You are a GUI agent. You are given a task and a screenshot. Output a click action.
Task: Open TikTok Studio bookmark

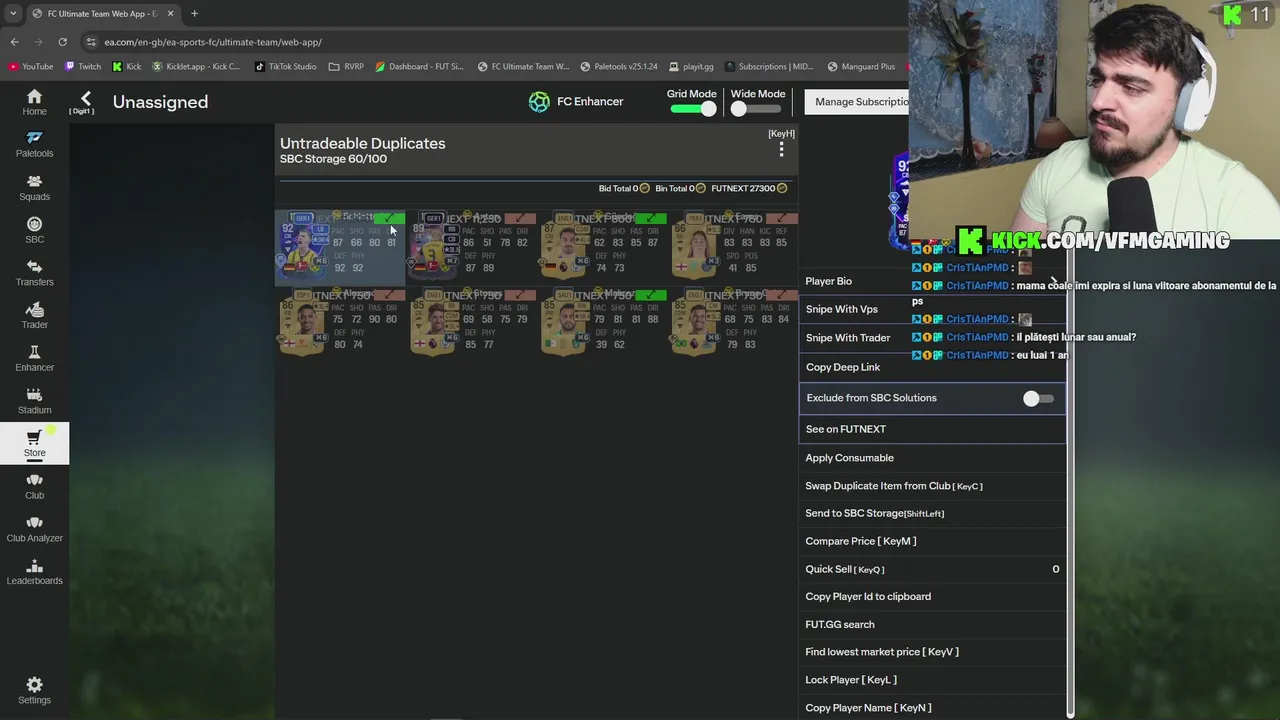point(285,67)
